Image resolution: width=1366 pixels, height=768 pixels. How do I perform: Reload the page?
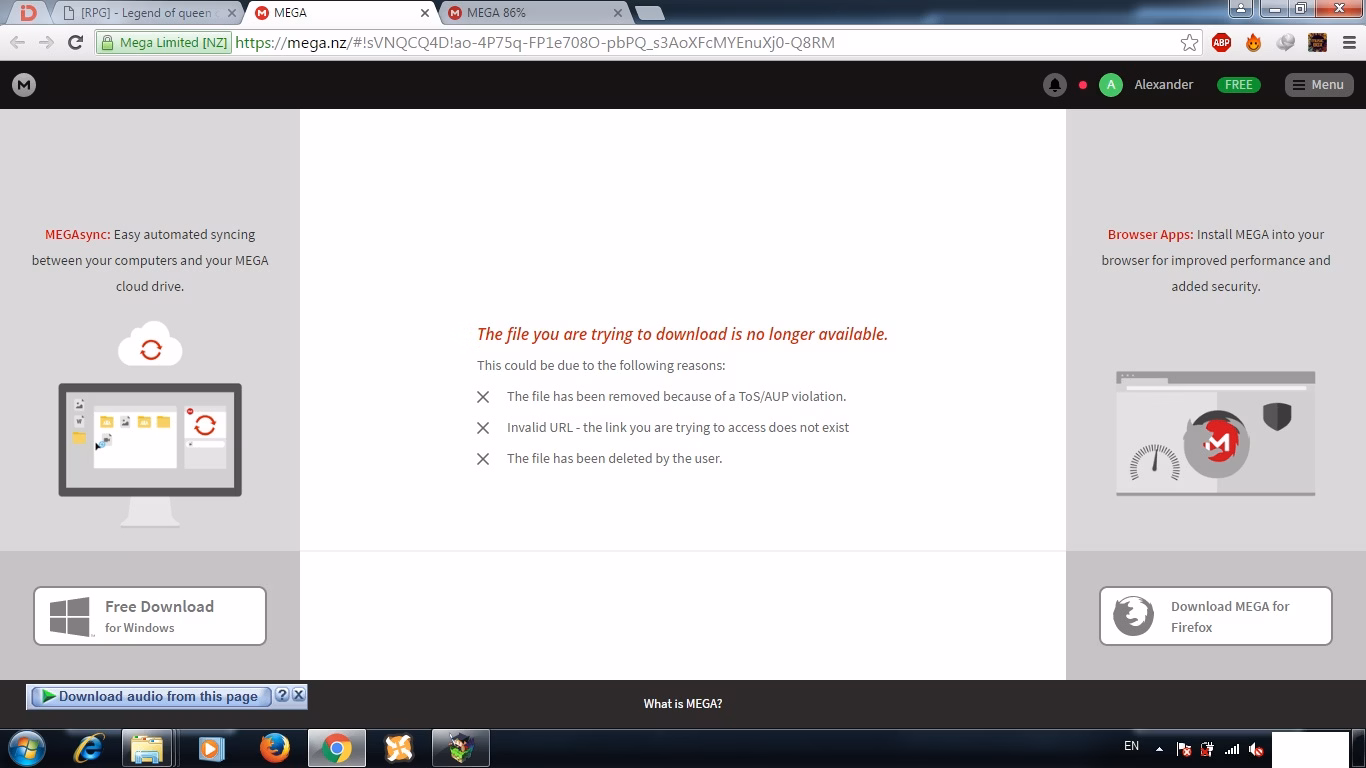[75, 42]
